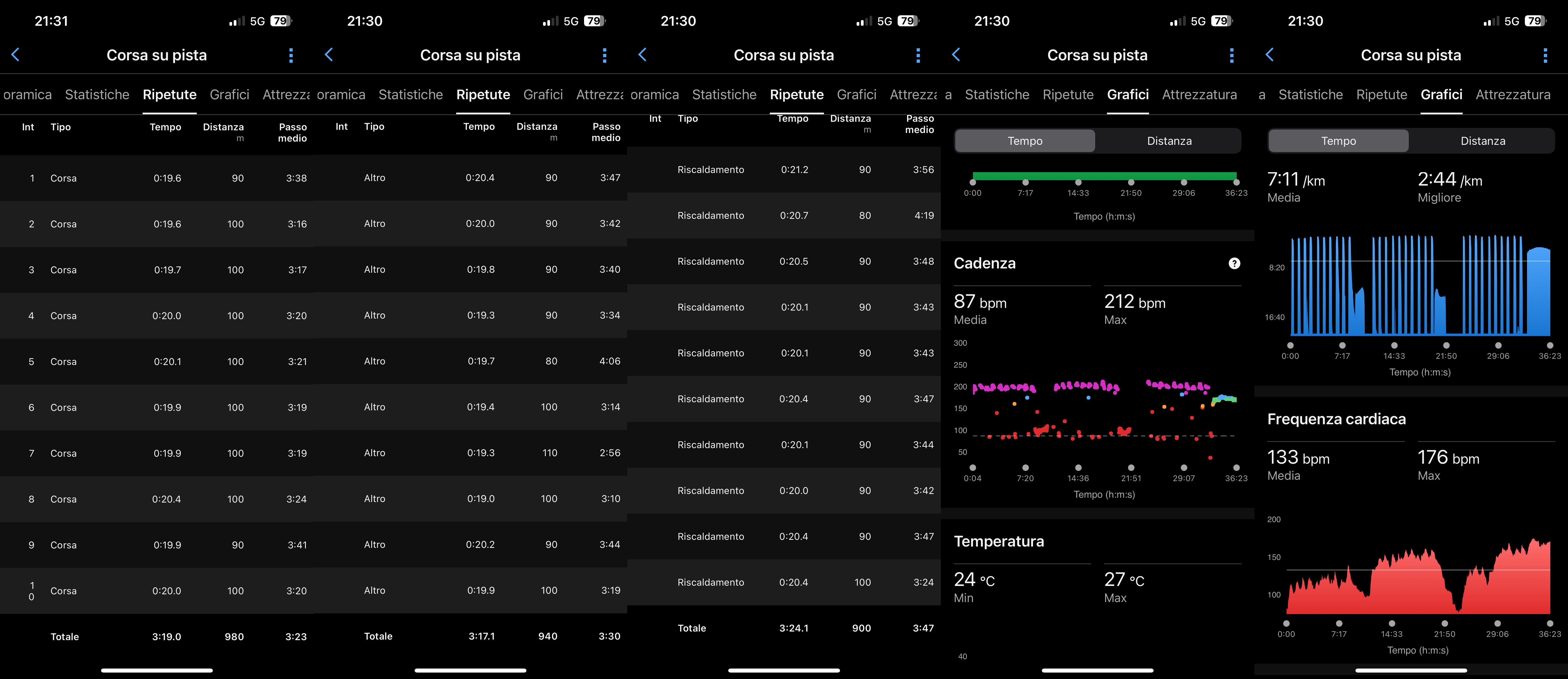This screenshot has height=679, width=1568.
Task: Tap battery indicator on the 21:31 screen
Action: (281, 21)
